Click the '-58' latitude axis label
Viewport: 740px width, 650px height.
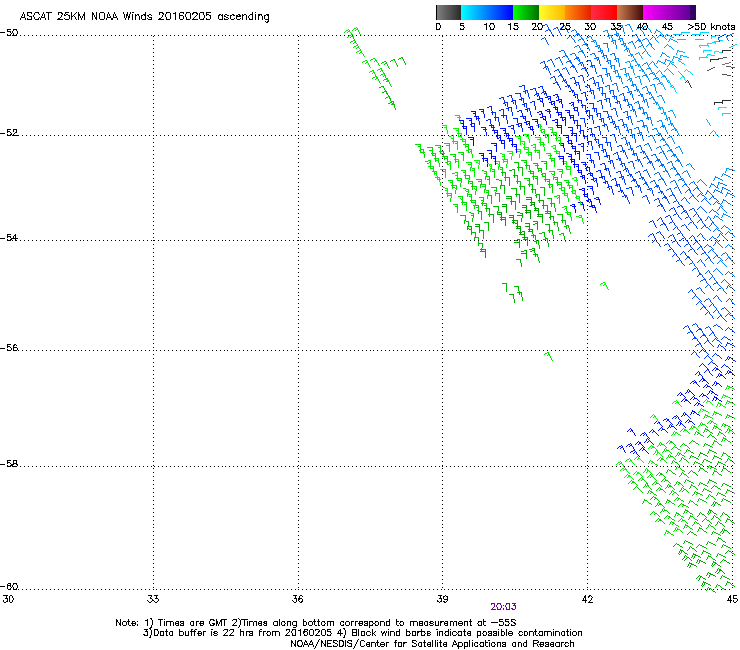click(x=9, y=464)
